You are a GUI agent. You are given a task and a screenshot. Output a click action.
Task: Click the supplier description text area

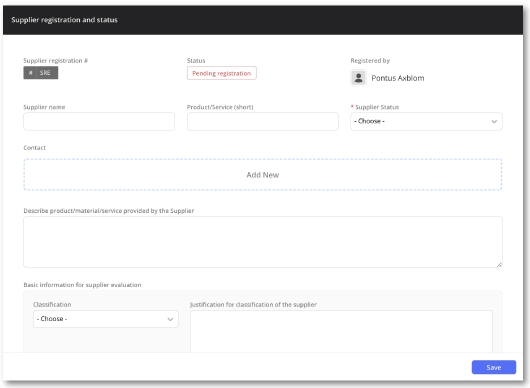(263, 242)
